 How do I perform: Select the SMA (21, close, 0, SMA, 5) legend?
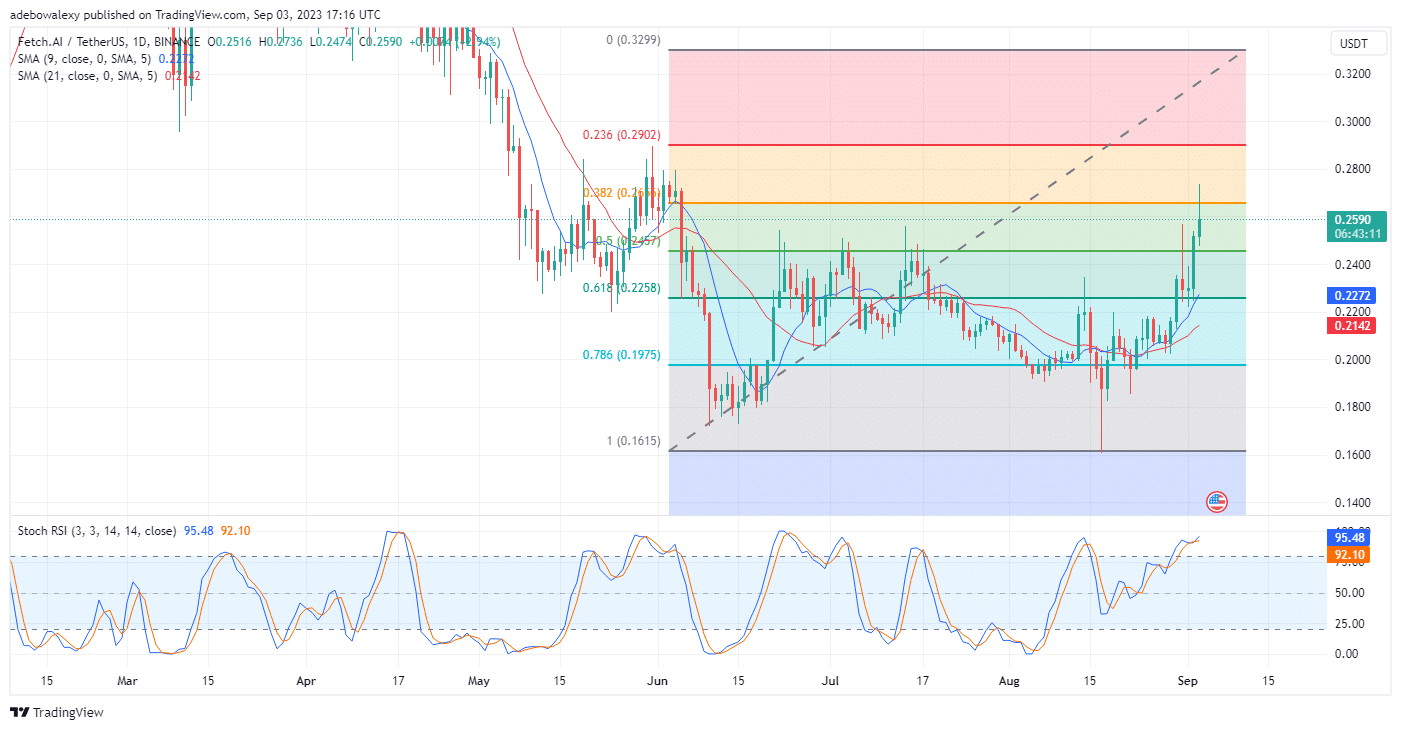tap(90, 76)
